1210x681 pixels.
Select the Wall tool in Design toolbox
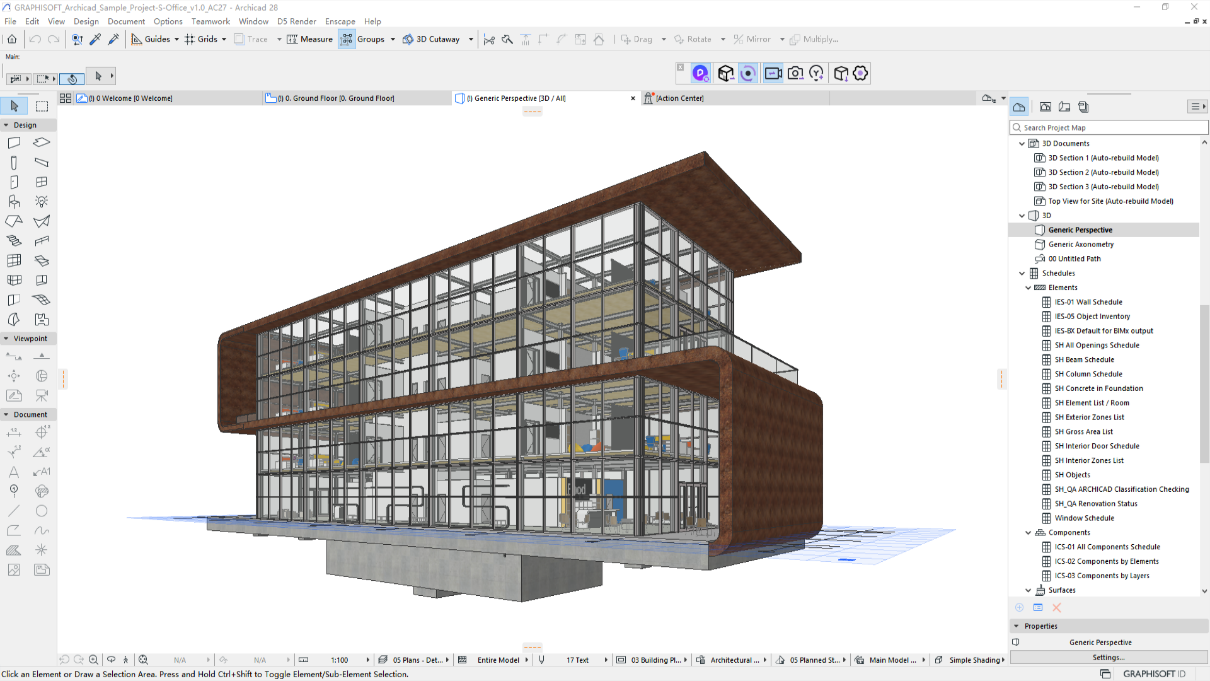[14, 143]
